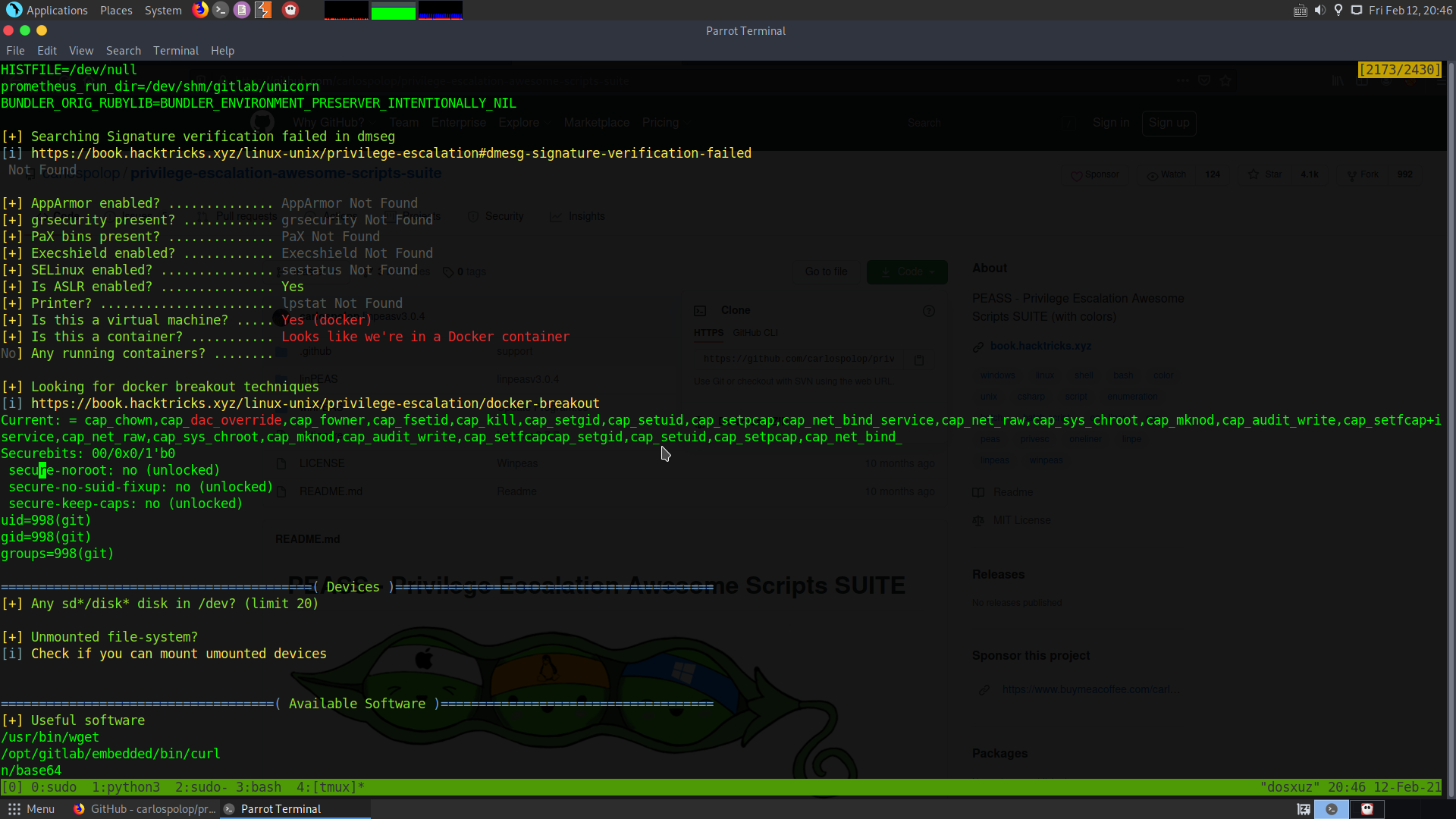Open the Terminal menu in menu bar
Image resolution: width=1456 pixels, height=819 pixels.
pos(175,51)
